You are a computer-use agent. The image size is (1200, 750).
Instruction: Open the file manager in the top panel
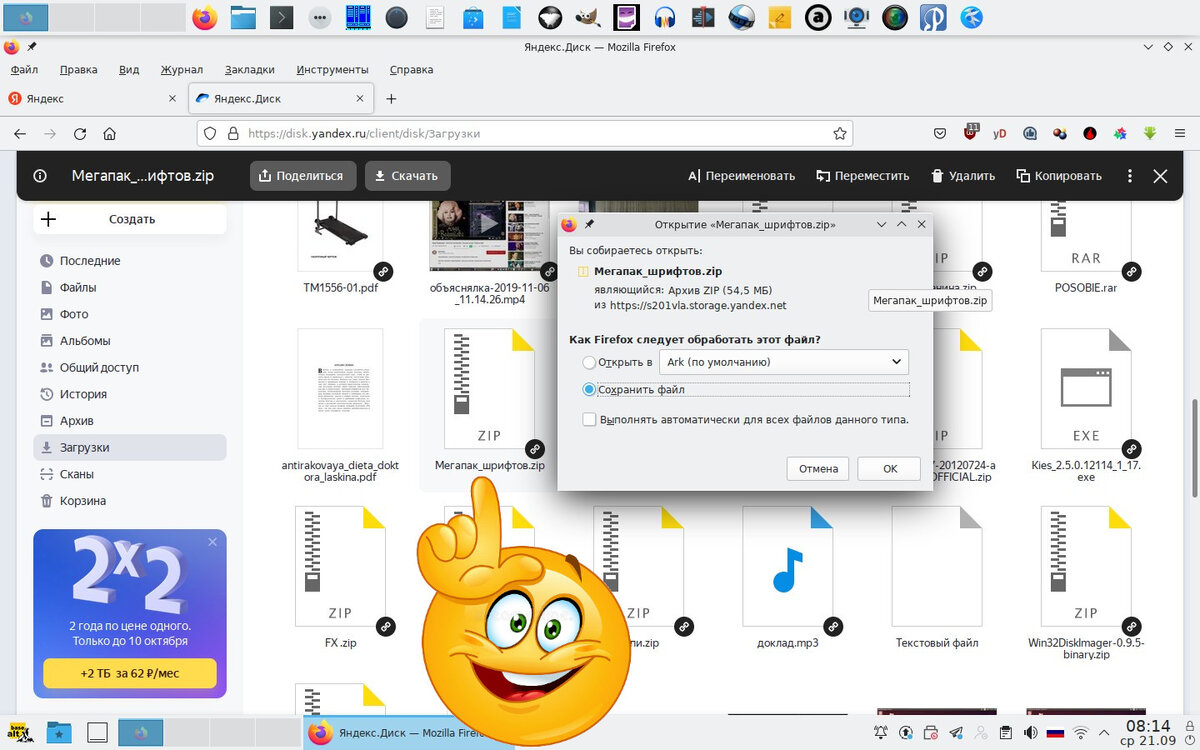pos(243,17)
